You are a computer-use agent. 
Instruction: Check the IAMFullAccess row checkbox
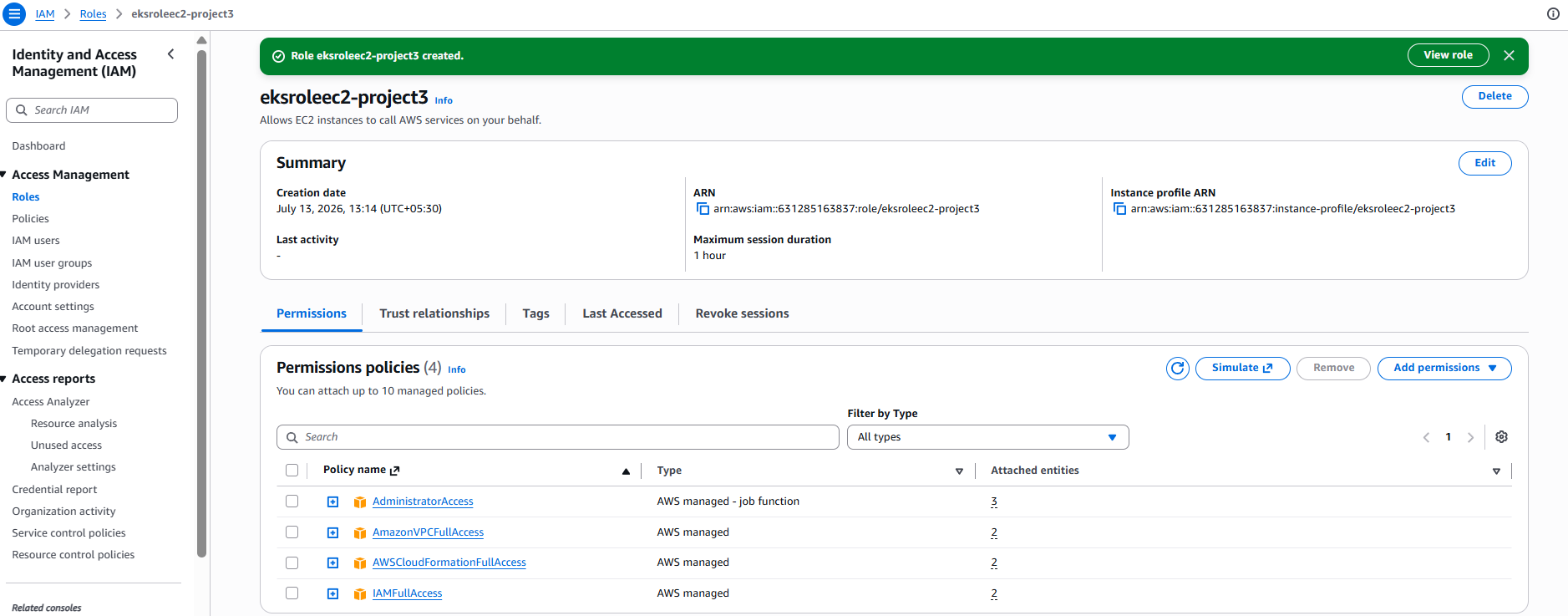pyautogui.click(x=292, y=593)
